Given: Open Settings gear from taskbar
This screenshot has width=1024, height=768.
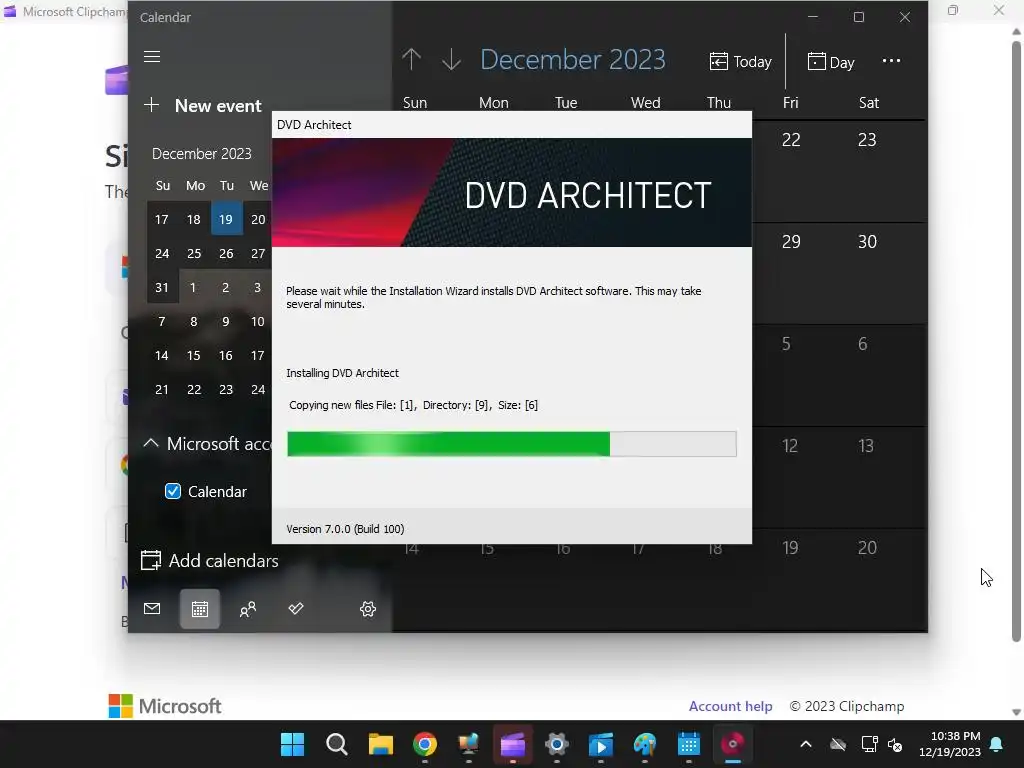Looking at the screenshot, I should click(x=556, y=744).
